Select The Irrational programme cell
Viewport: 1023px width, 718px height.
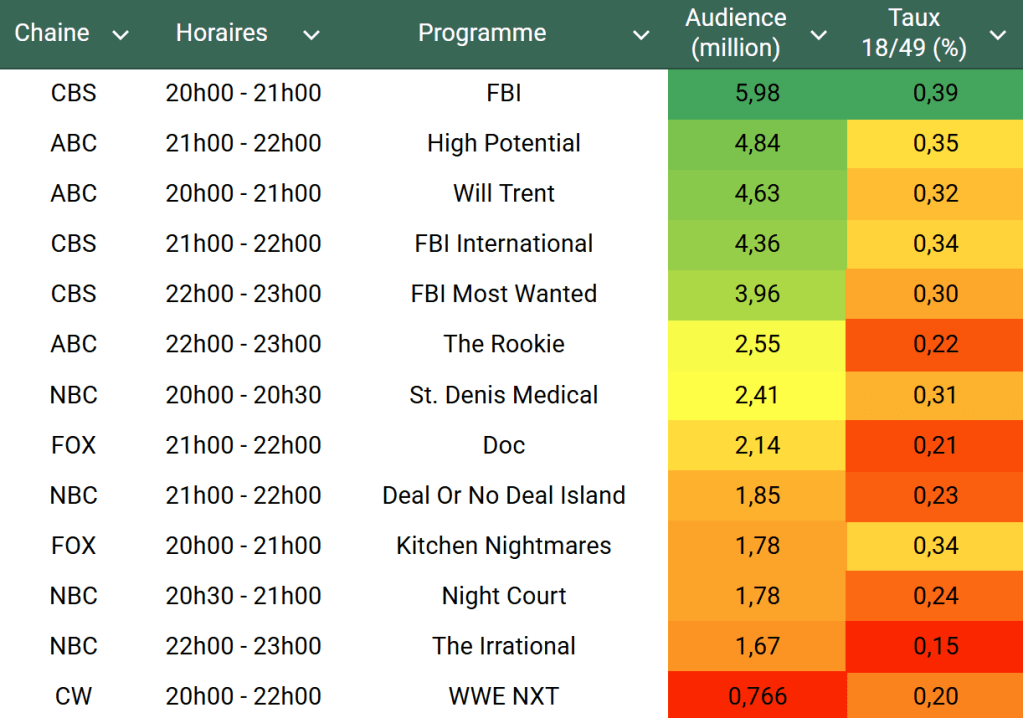503,646
